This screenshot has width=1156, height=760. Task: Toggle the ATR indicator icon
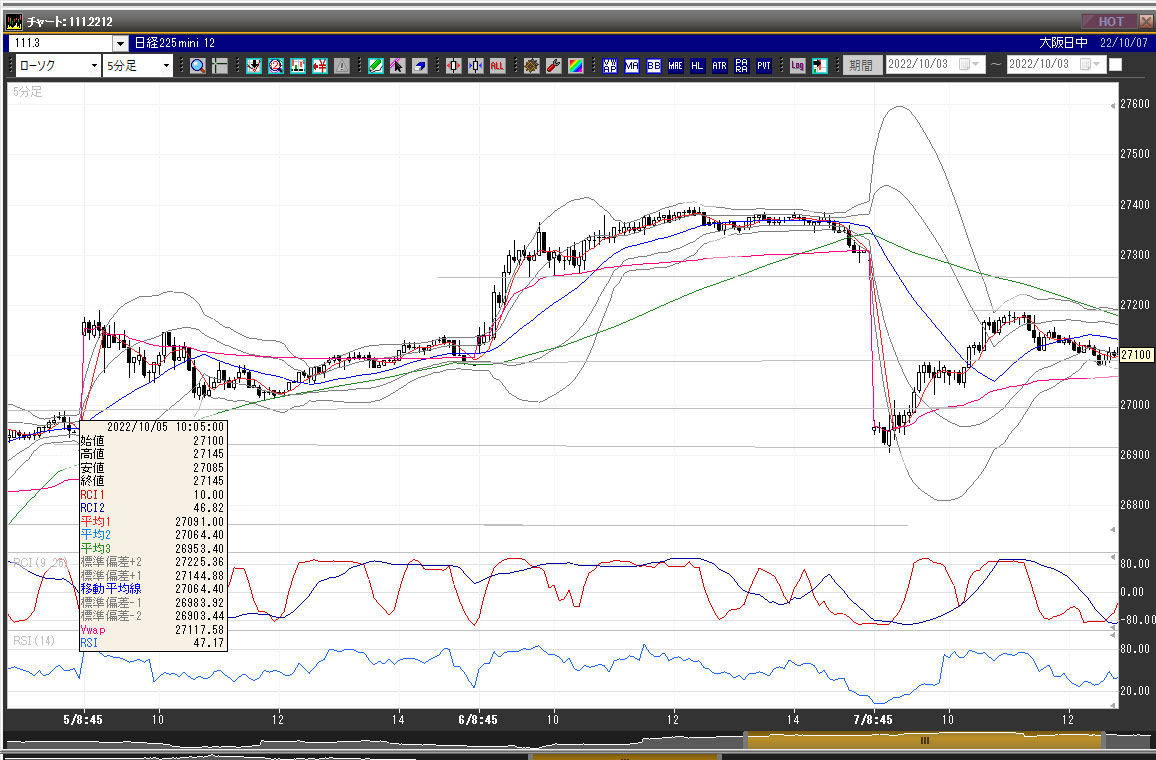click(x=720, y=66)
